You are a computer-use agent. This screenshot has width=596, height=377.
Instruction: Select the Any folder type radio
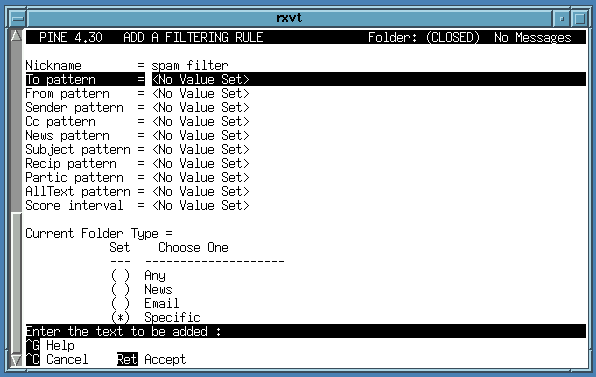click(120, 276)
